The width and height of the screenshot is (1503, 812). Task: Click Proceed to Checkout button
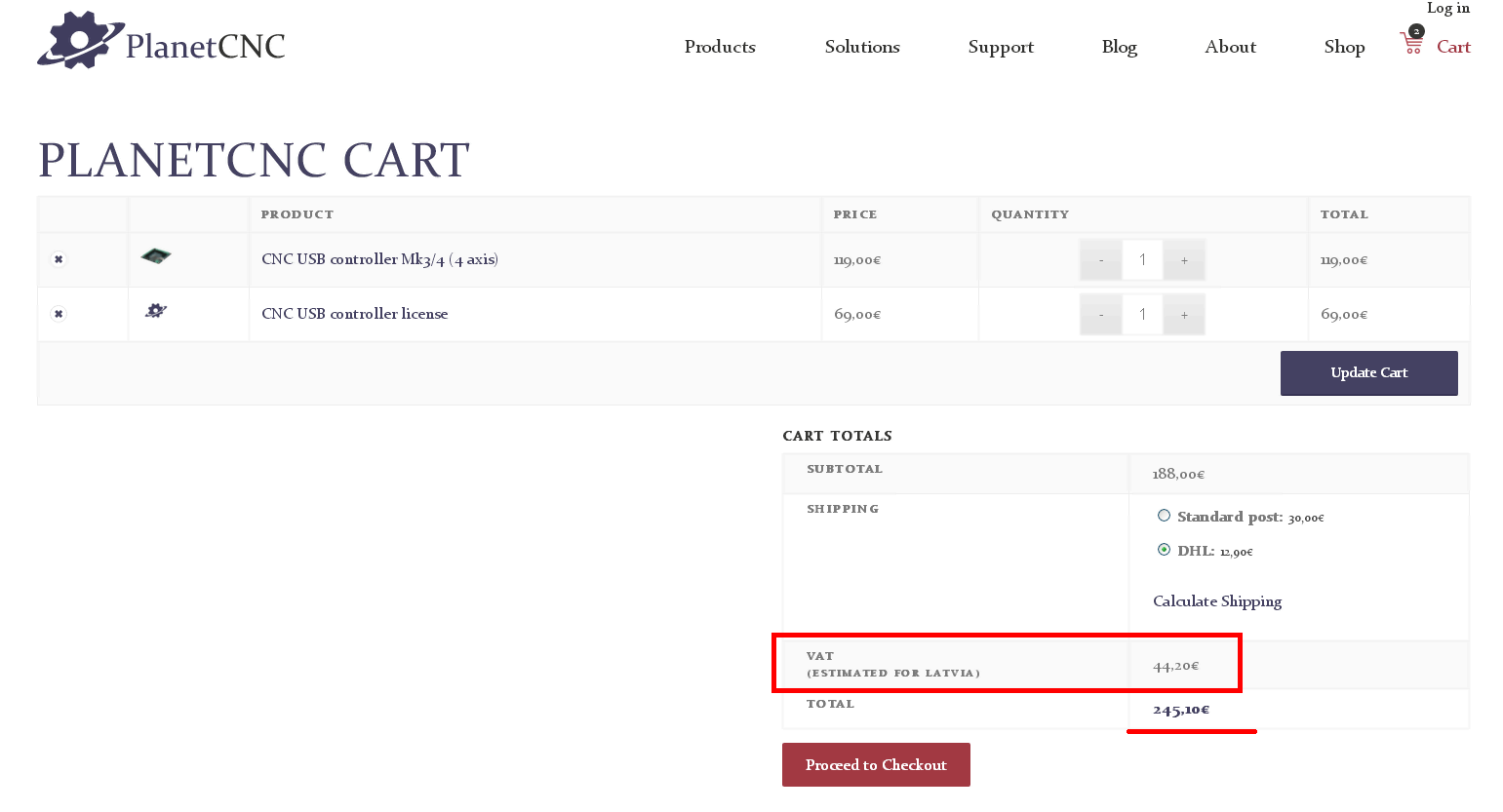876,765
